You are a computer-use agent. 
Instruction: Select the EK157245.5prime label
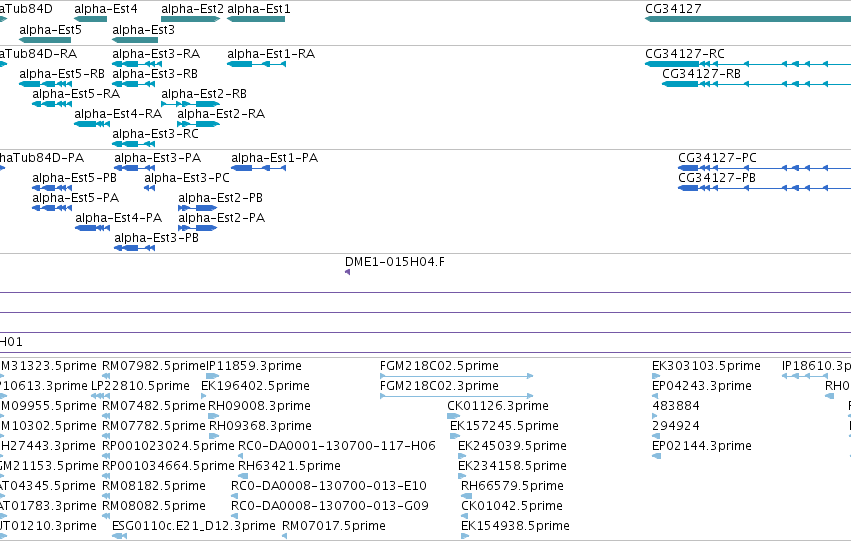pyautogui.click(x=504, y=426)
